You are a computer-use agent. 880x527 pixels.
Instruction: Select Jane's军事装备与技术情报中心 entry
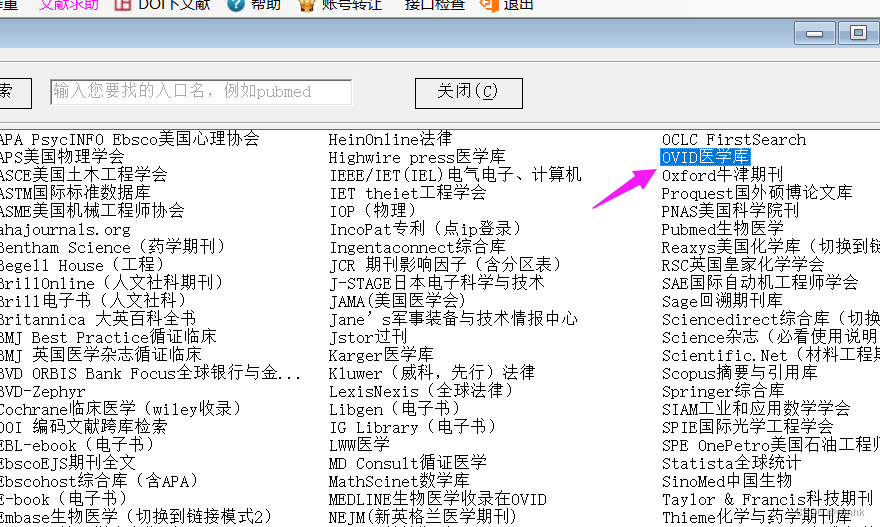453,319
